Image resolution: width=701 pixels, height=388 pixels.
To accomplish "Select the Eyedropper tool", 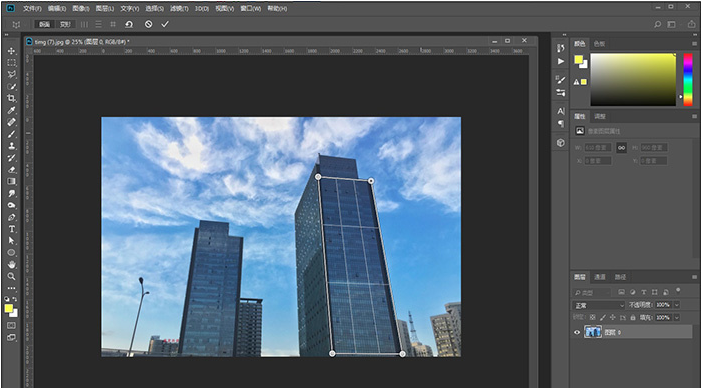I will point(12,110).
